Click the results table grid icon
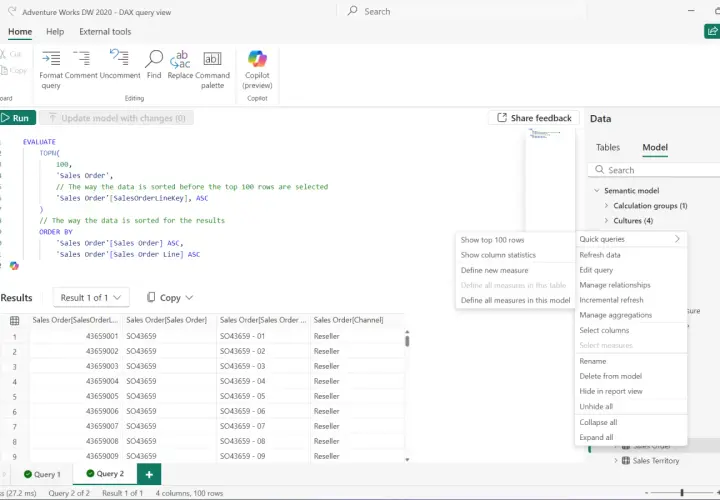Screen dimensions: 720x500 (x=15, y=320)
